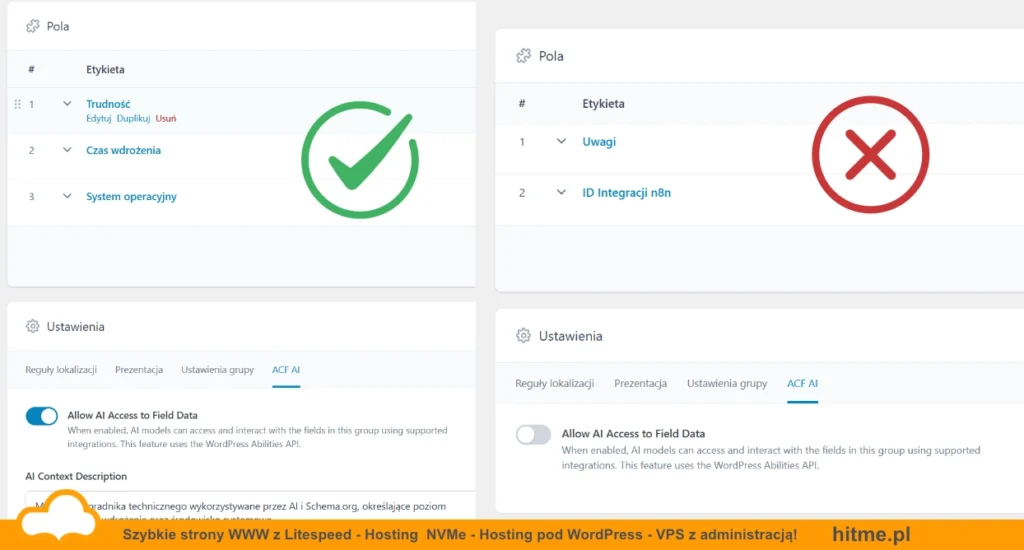Screen dimensions: 1024x550
Task: Disable Allow AI Access toggle in left panel
Action: tap(42, 416)
